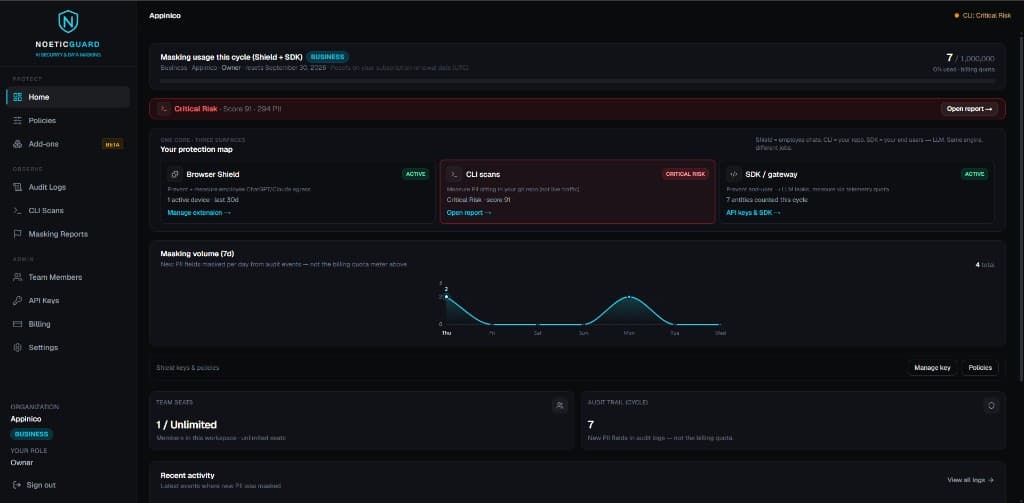
Task: Open Add-ons section
Action: tap(68, 144)
